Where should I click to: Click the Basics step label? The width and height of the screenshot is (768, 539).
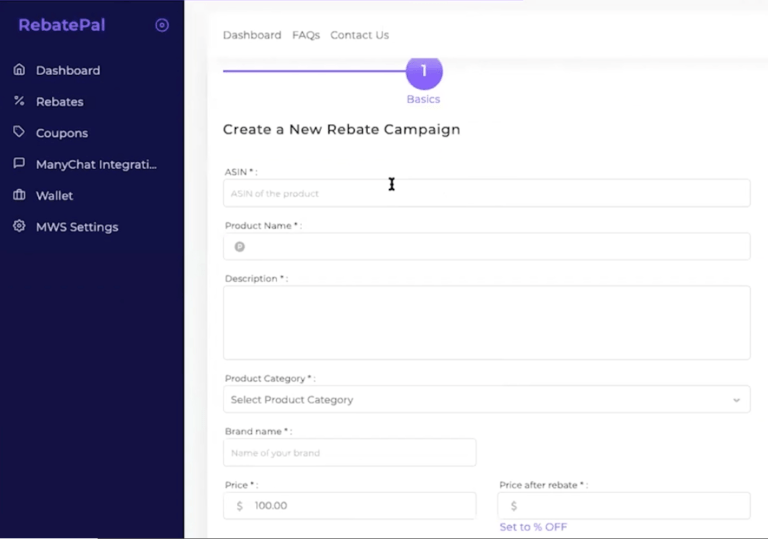(423, 99)
